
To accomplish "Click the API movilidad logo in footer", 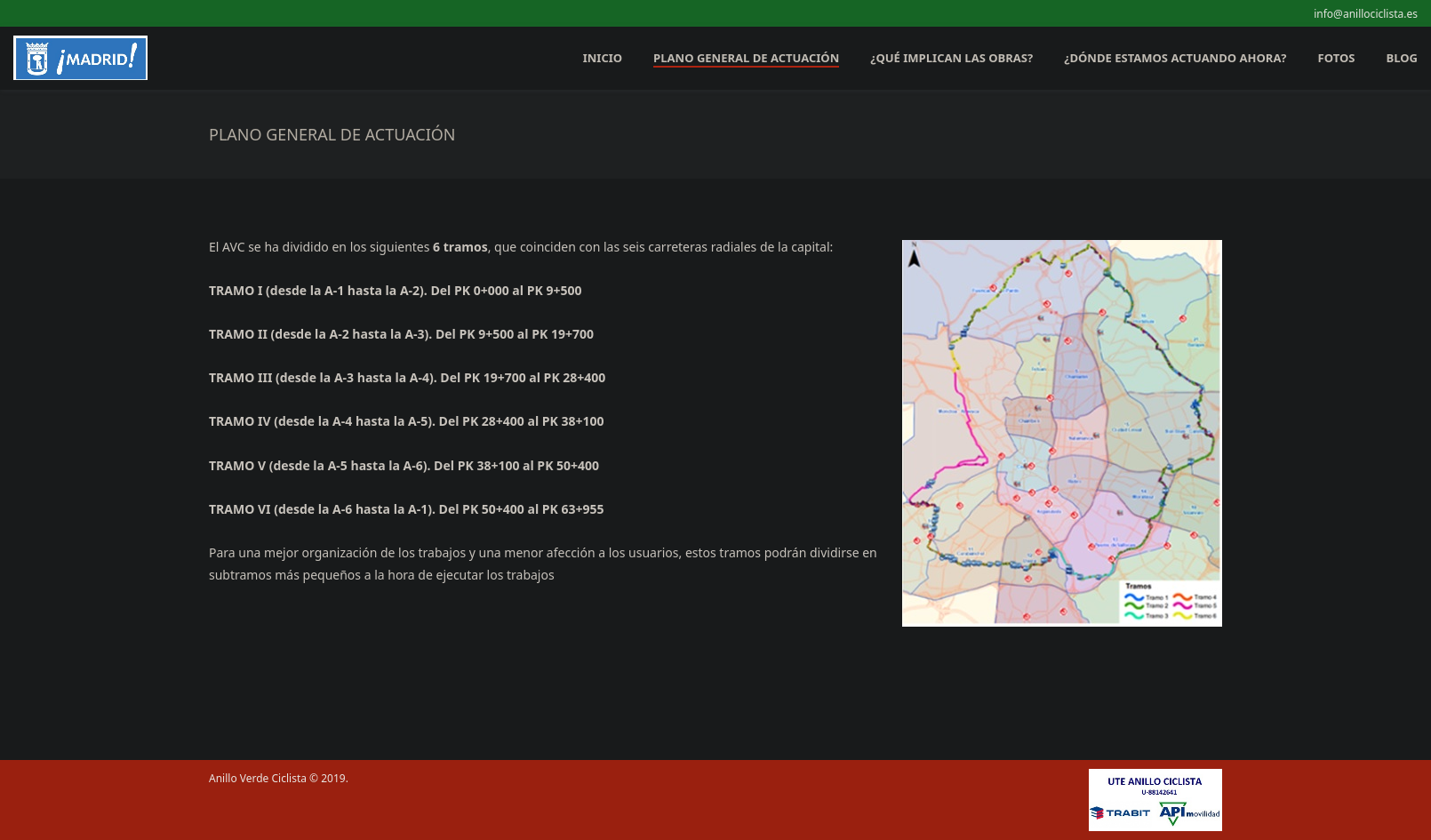I will 1188,813.
